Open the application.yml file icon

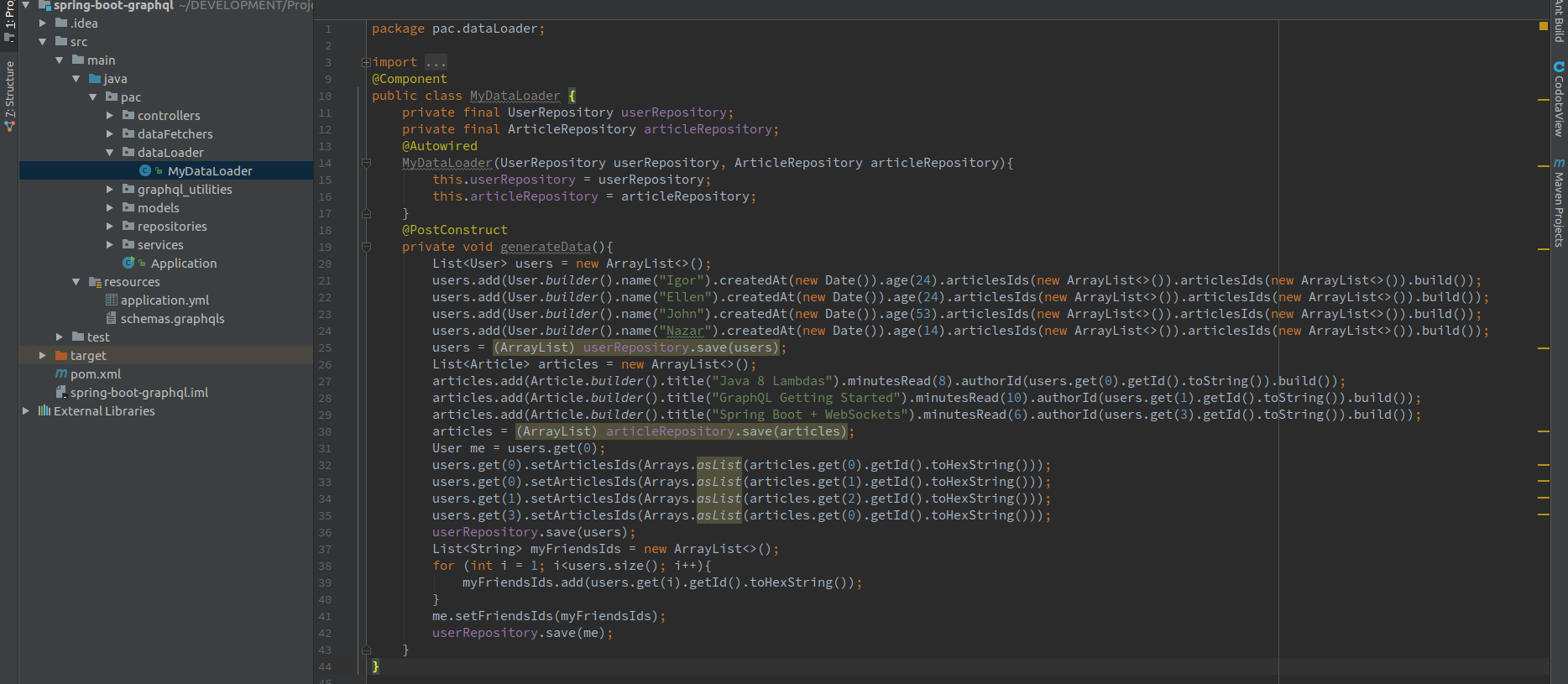(111, 300)
